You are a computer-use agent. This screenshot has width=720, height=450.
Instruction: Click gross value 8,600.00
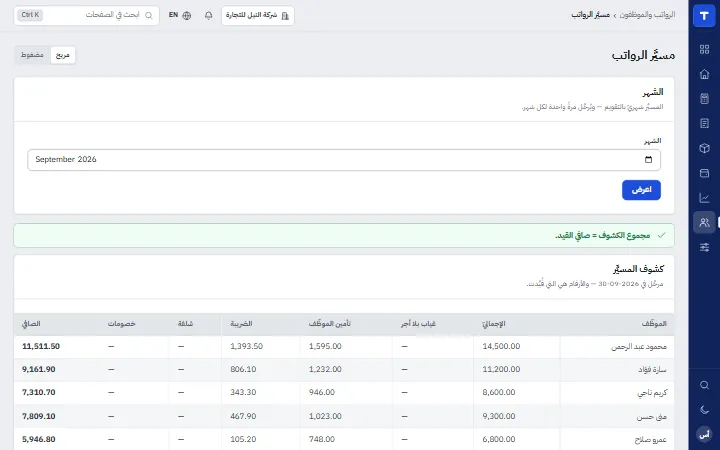pyautogui.click(x=499, y=393)
